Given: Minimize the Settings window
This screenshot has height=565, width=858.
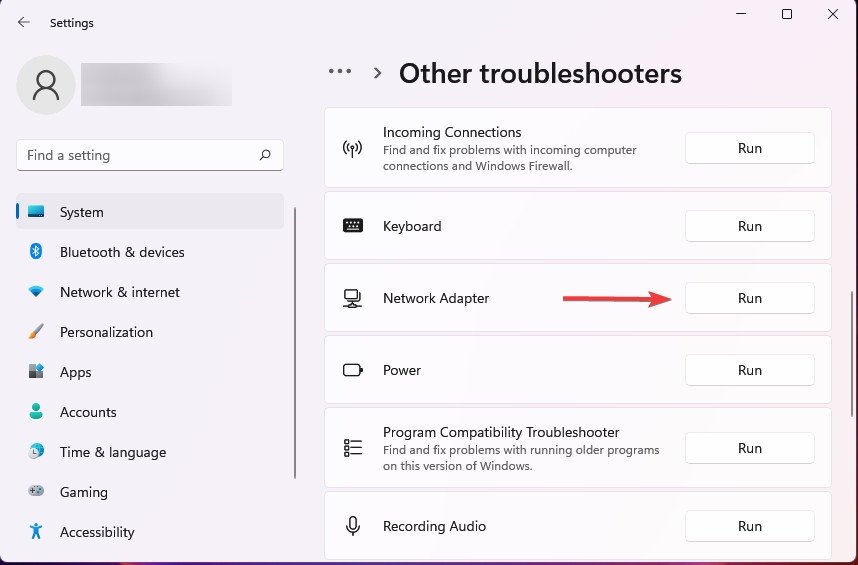Looking at the screenshot, I should [x=741, y=14].
